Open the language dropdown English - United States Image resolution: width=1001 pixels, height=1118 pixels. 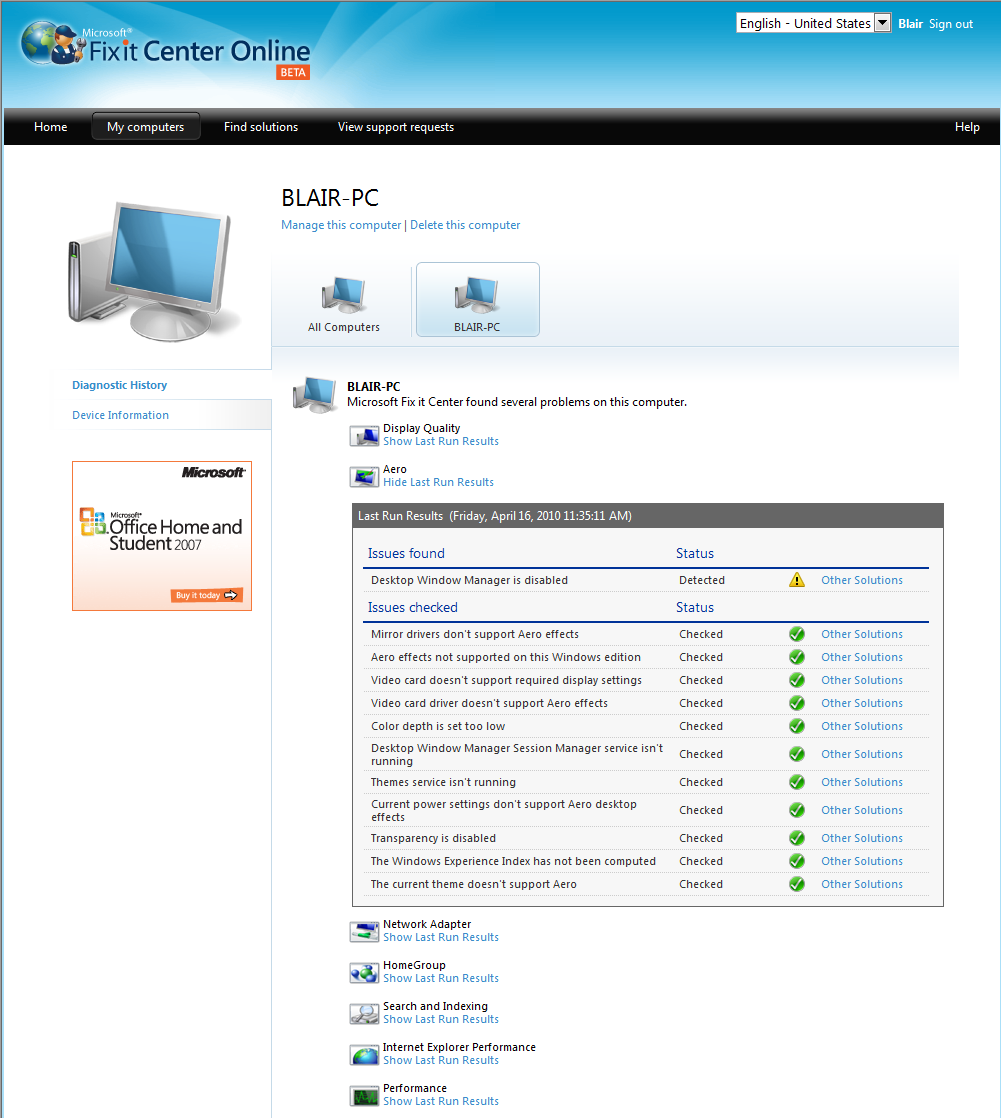coord(813,23)
